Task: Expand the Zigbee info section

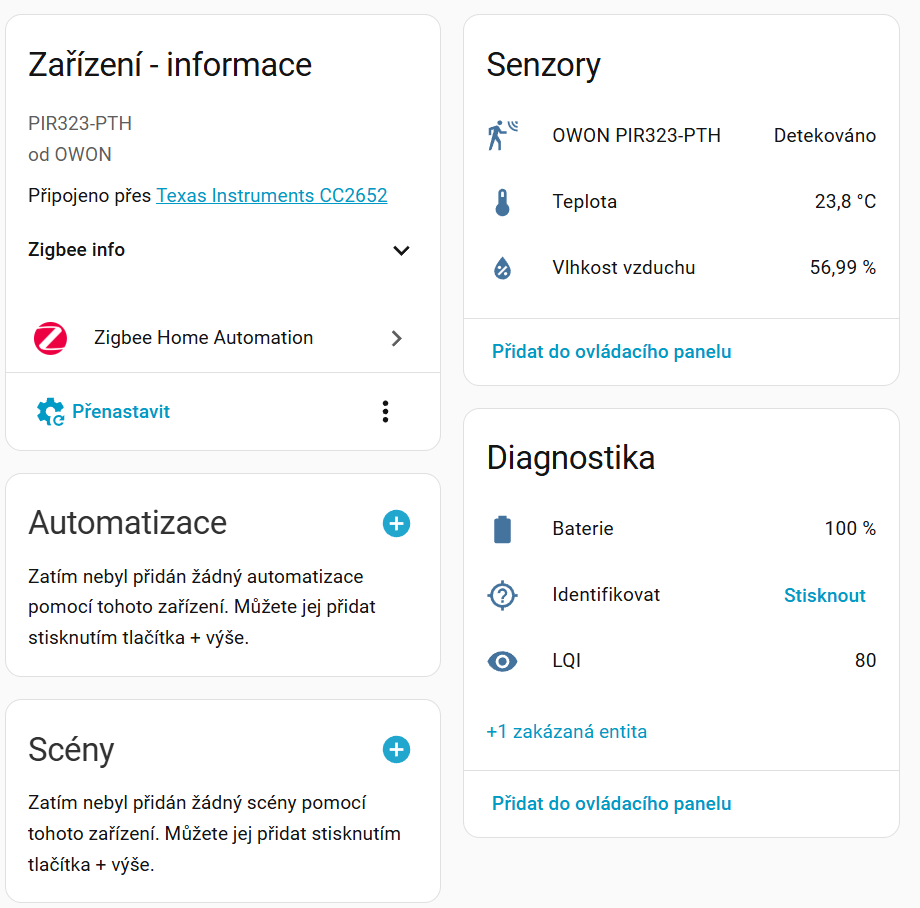Action: (x=401, y=250)
